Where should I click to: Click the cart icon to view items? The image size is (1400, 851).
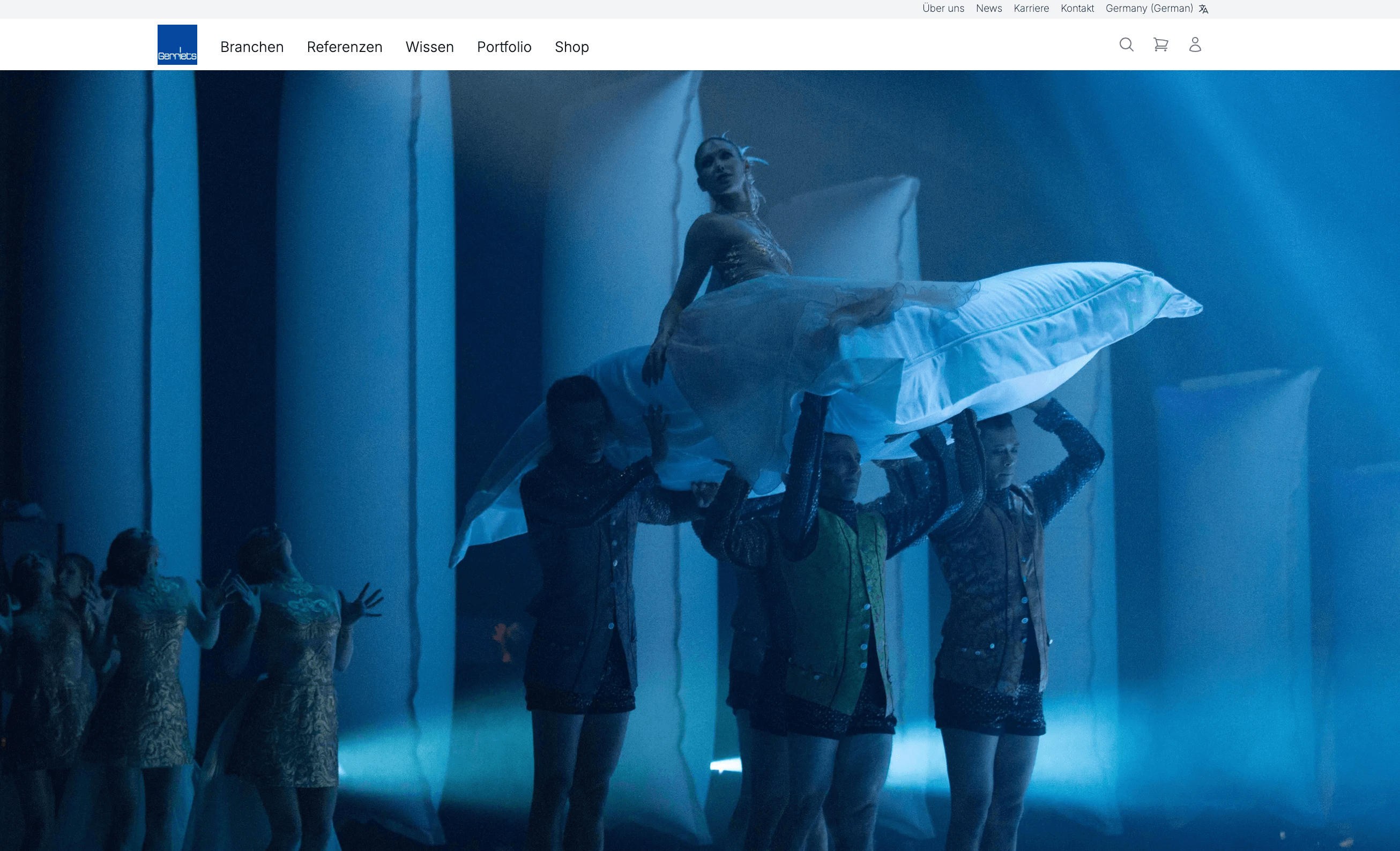click(x=1161, y=45)
